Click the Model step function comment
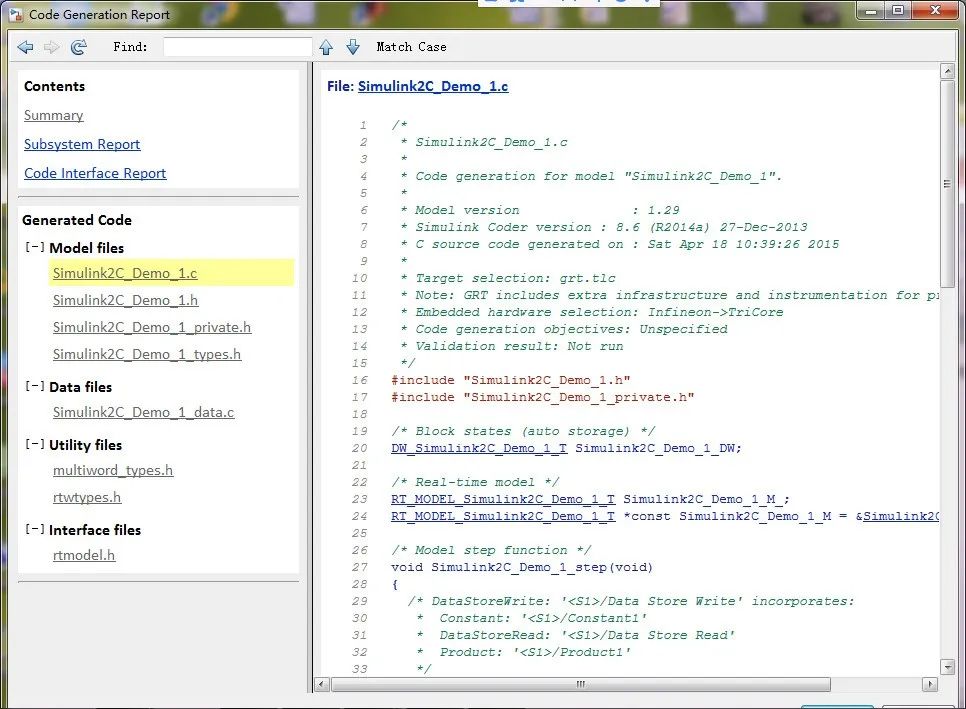The height and width of the screenshot is (709, 966). pos(491,550)
